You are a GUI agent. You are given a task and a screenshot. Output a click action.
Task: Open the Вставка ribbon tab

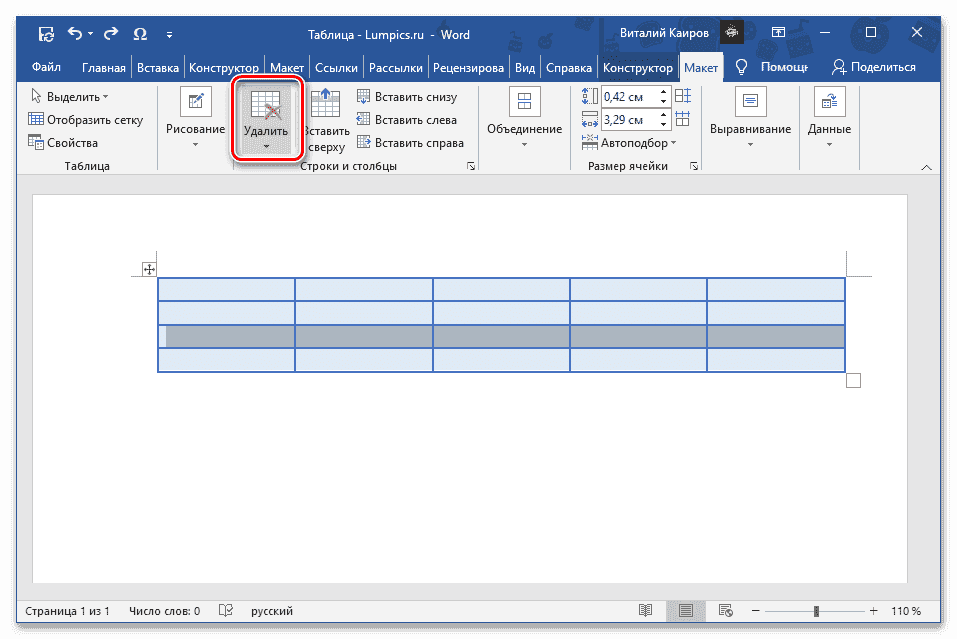[158, 68]
